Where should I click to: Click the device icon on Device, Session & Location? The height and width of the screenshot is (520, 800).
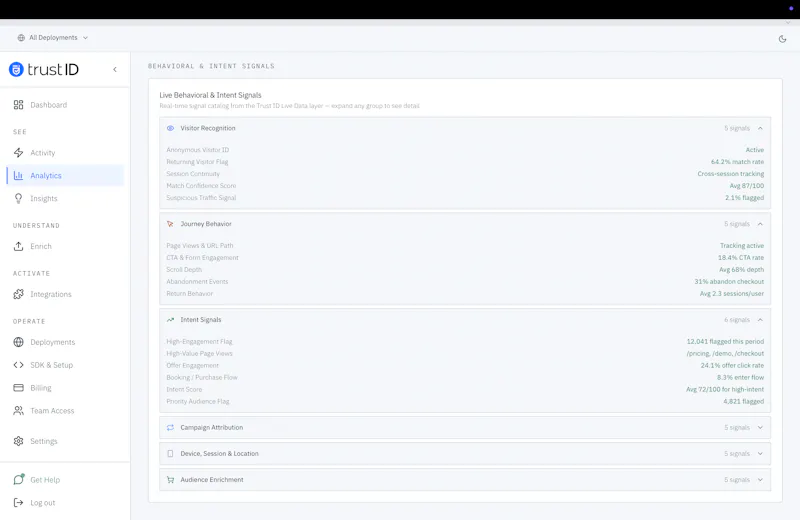(x=170, y=454)
